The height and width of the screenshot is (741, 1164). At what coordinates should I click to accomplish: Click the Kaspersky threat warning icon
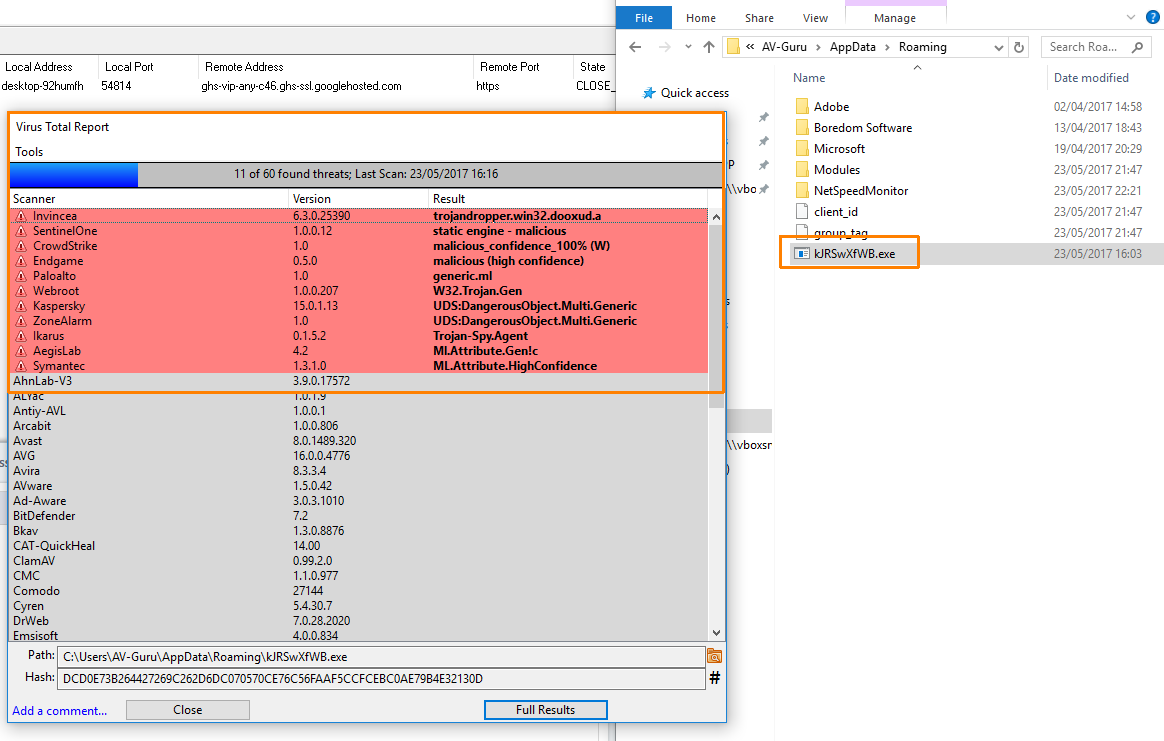coord(20,306)
